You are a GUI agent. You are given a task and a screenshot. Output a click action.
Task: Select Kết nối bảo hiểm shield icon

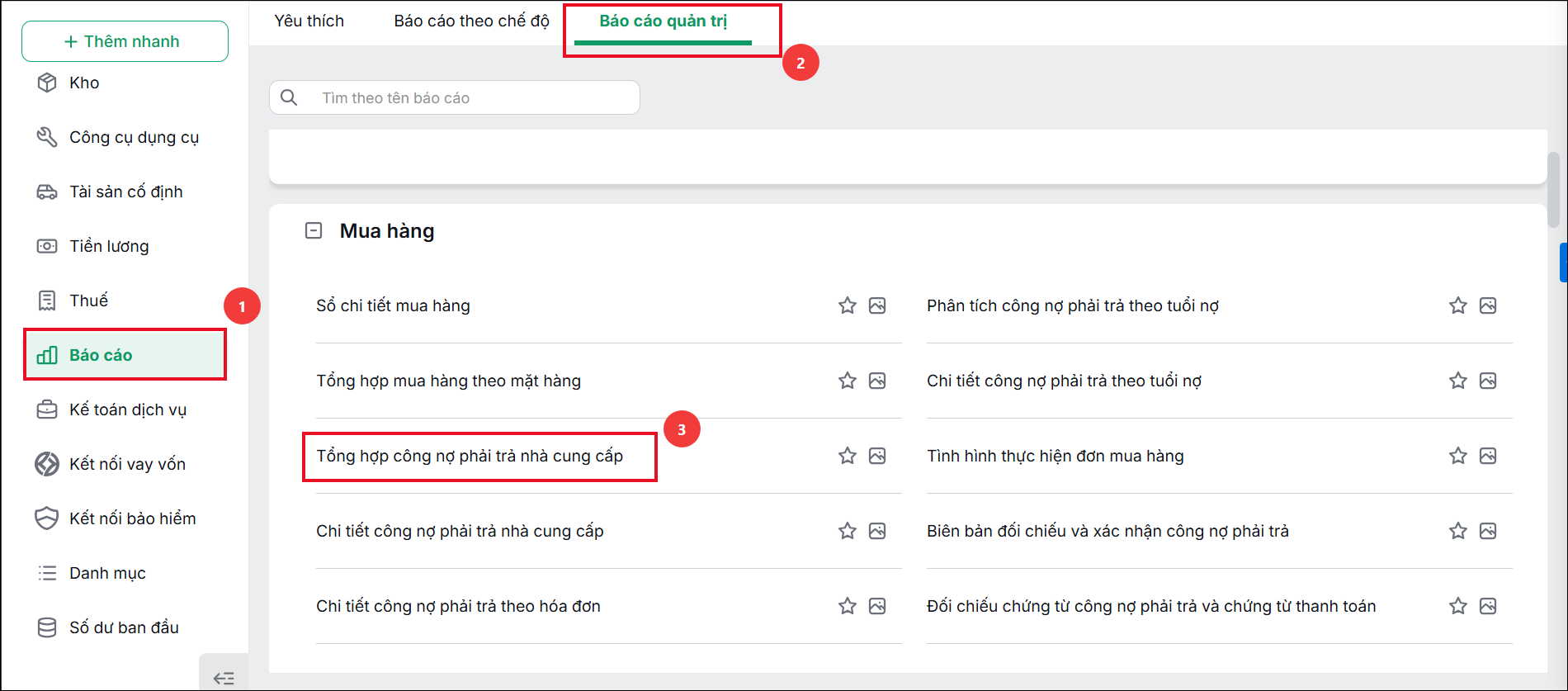[47, 518]
